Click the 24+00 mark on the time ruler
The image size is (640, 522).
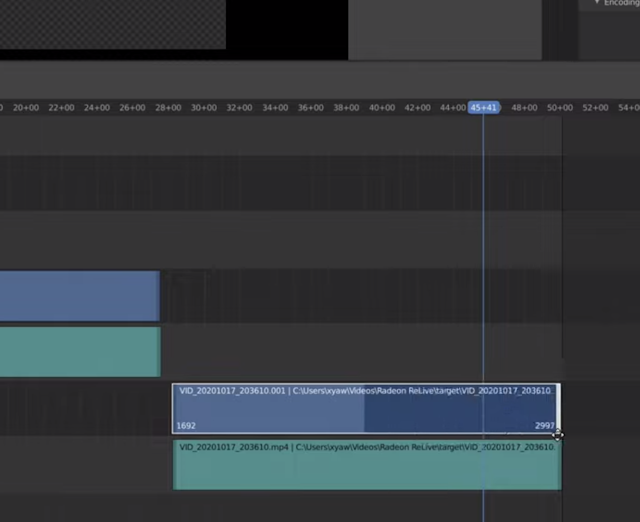tap(97, 108)
